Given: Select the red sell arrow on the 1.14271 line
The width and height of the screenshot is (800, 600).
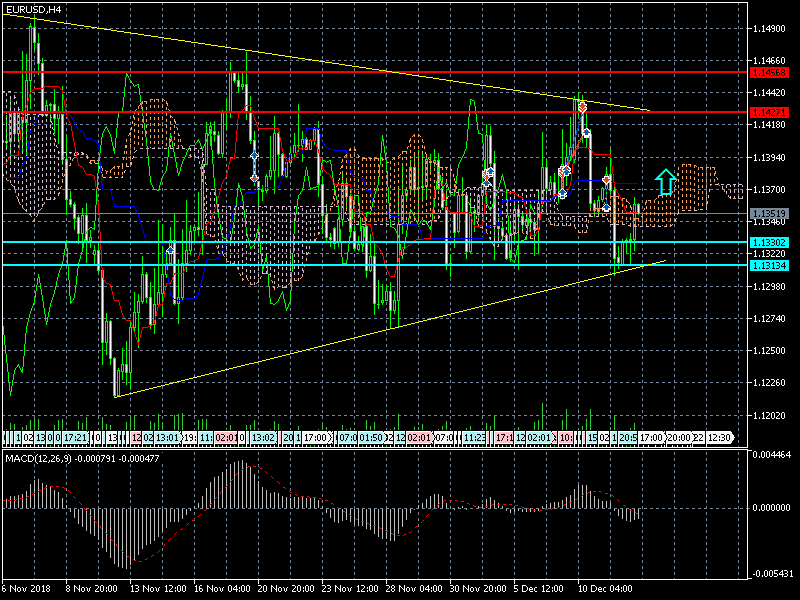Looking at the screenshot, I should pyautogui.click(x=581, y=106).
